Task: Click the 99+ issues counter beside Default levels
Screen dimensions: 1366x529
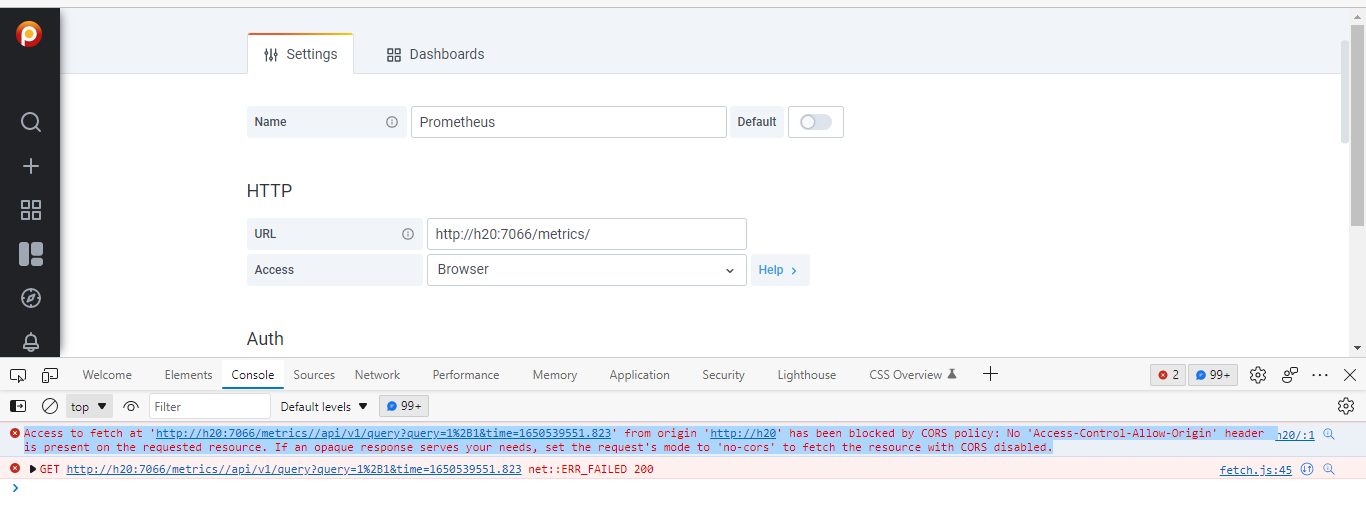Action: [x=404, y=406]
